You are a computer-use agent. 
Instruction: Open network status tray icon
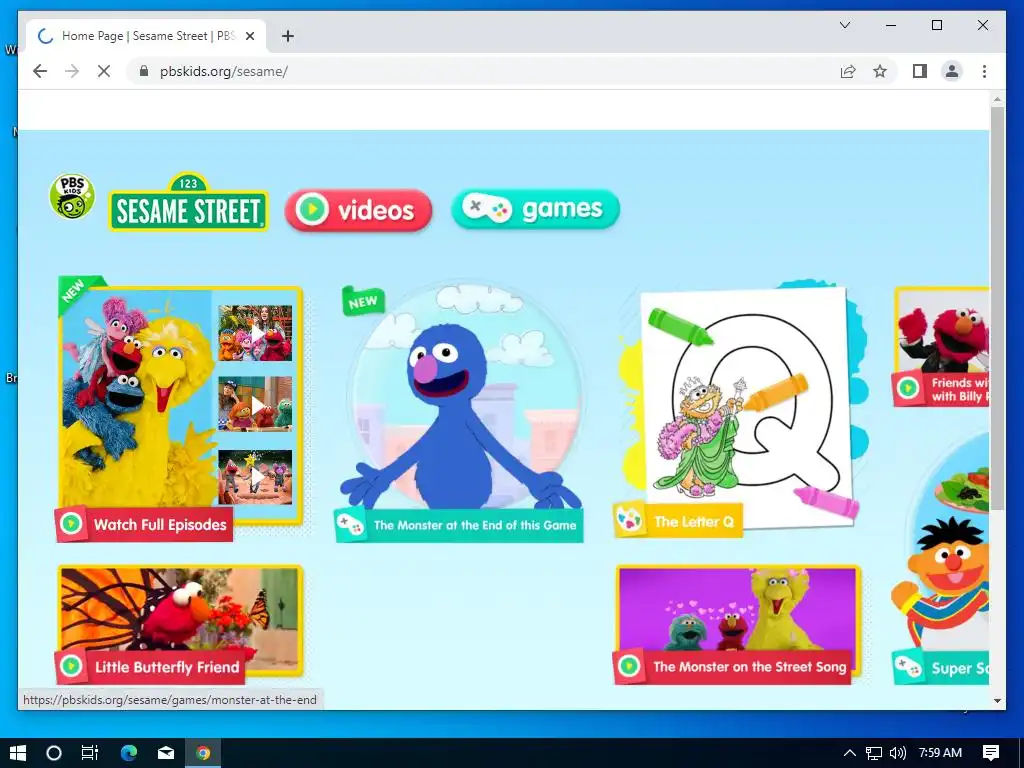pos(874,753)
